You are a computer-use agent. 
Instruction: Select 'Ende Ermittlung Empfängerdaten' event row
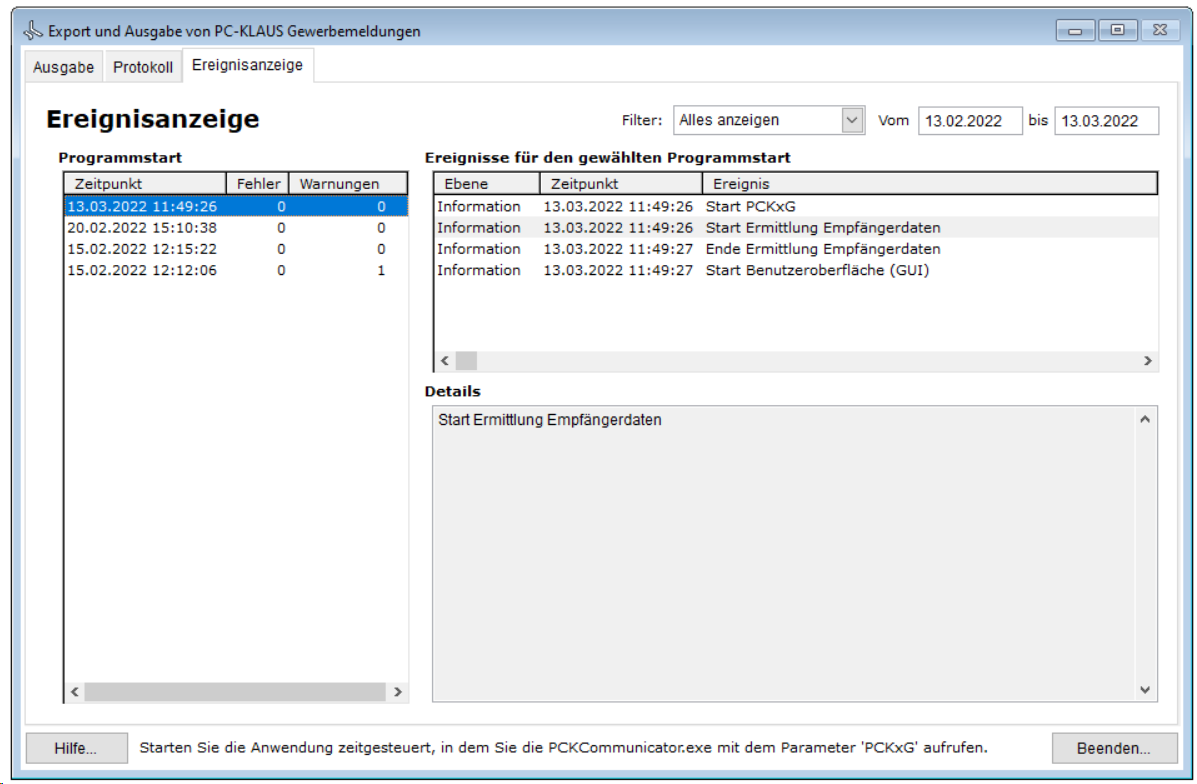pyautogui.click(x=822, y=249)
